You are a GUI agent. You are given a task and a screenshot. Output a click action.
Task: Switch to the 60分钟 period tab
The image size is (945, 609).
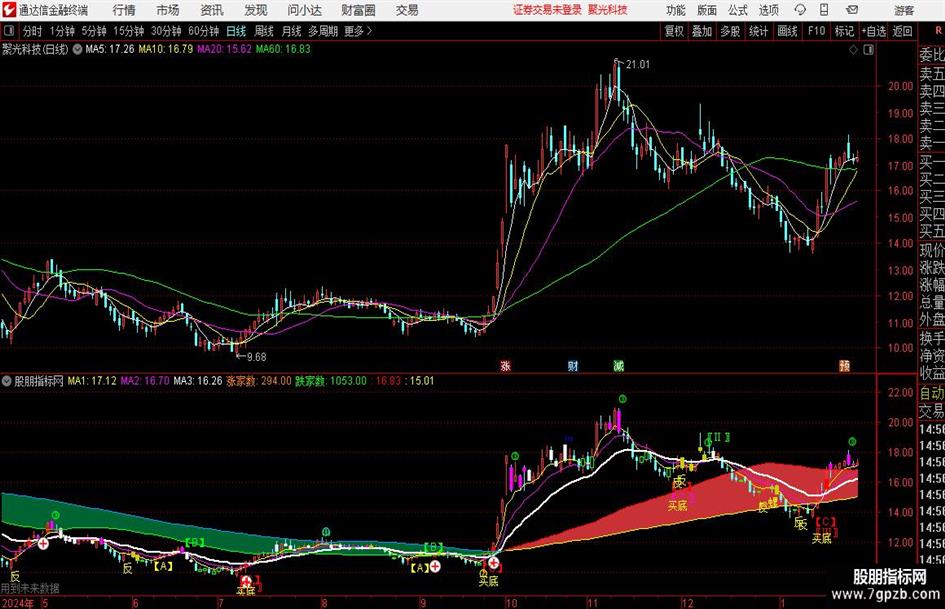(x=203, y=31)
